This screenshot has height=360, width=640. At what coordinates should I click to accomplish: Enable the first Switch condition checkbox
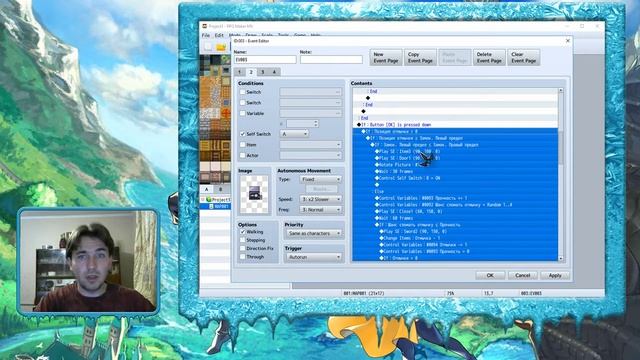click(x=242, y=92)
